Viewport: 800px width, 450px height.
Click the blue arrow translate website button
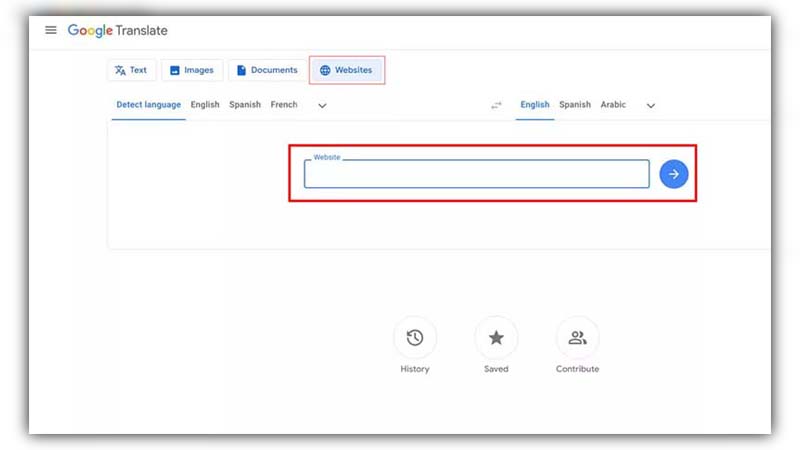673,174
